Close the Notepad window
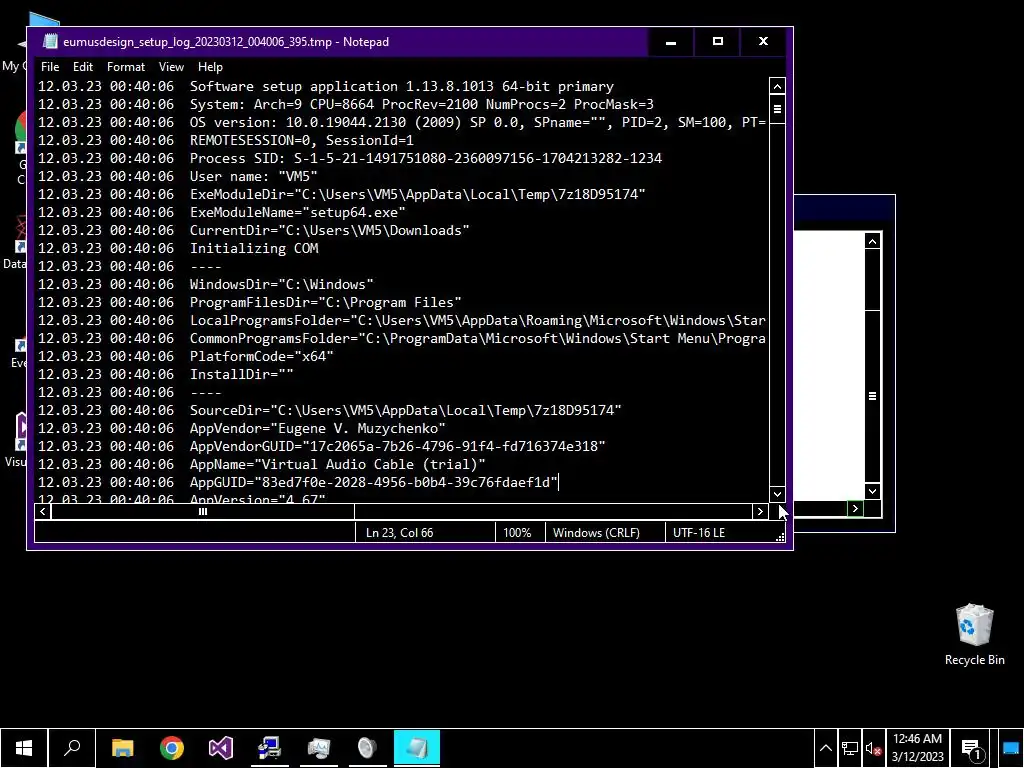Viewport: 1024px width, 768px height. pos(763,42)
